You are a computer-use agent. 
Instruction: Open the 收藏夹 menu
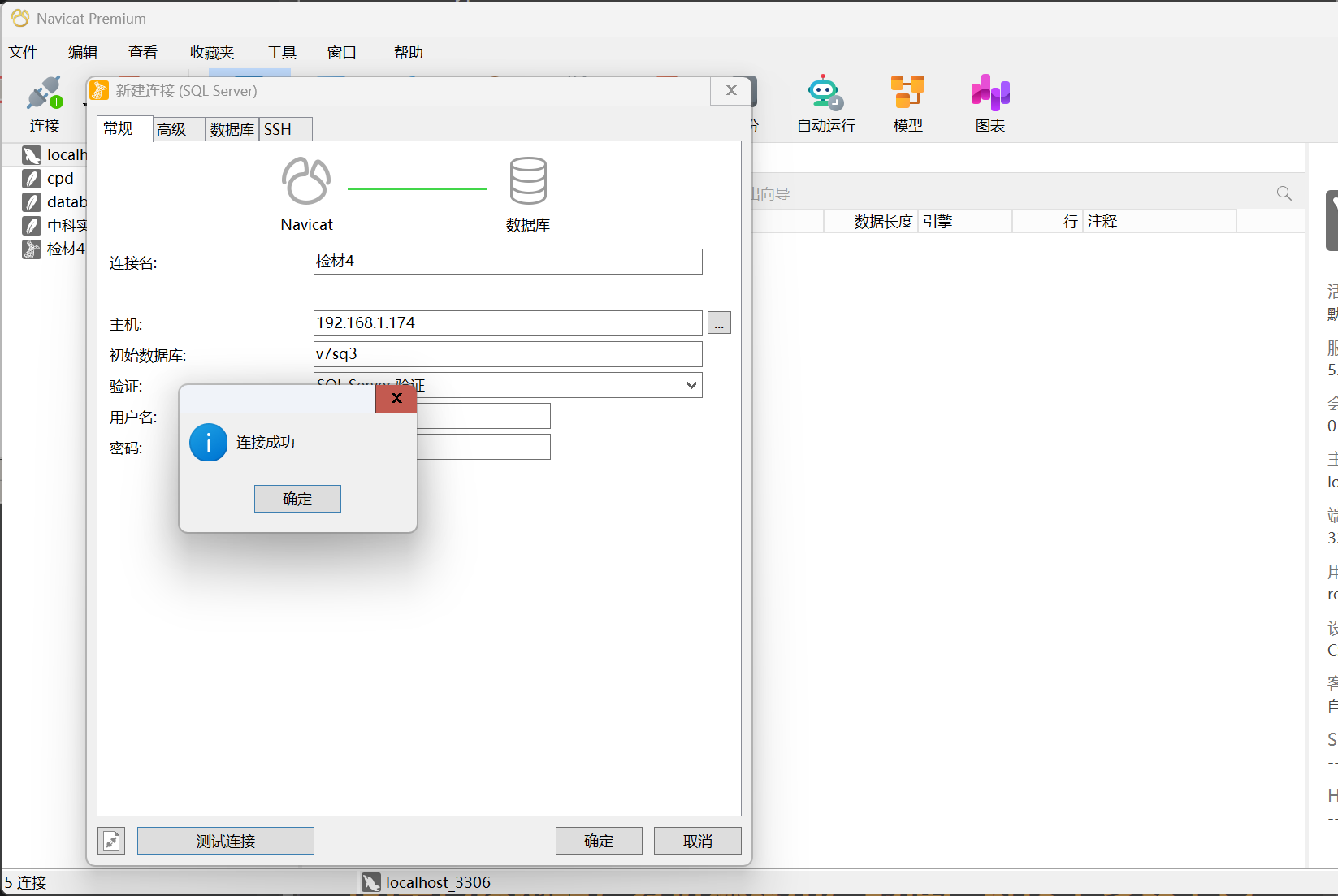(212, 53)
